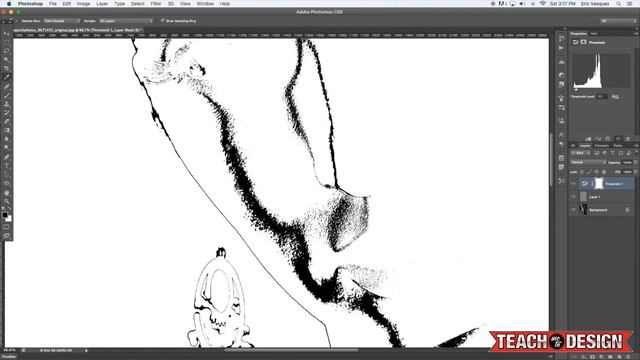Viewport: 640px width, 360px height.
Task: Select the Type tool
Action: coord(7,166)
